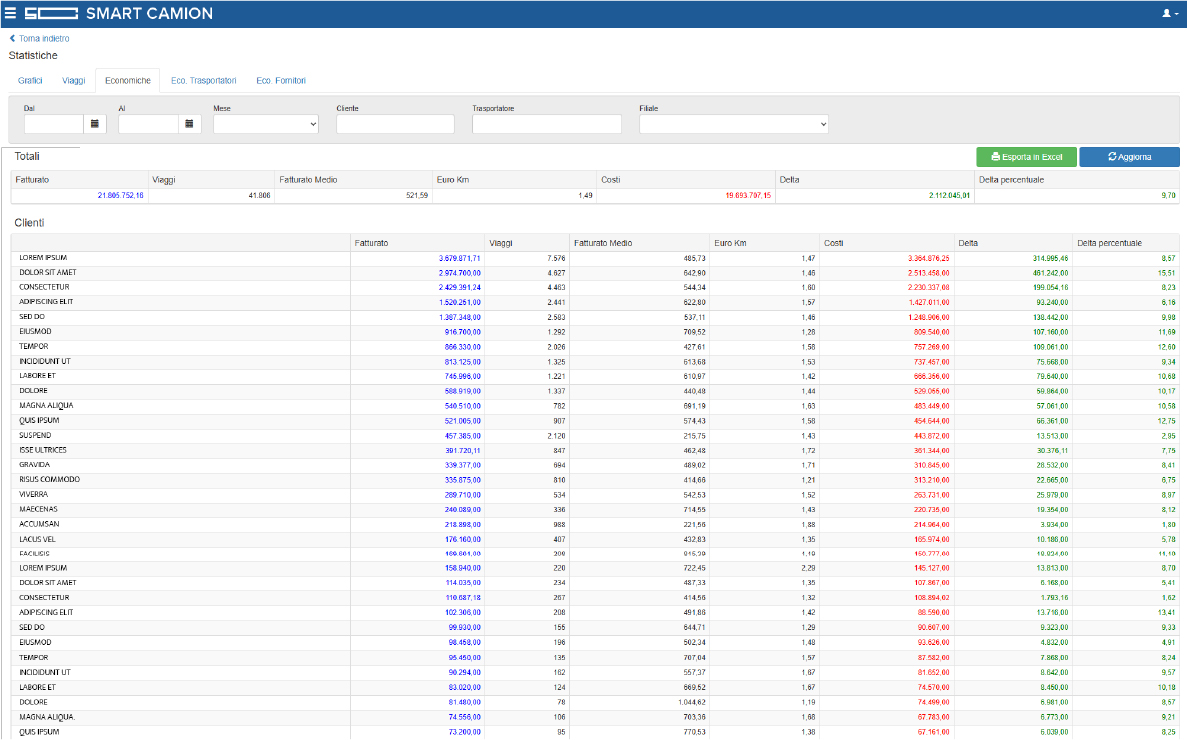Click Fatturato value 73.200,00

pos(464,732)
